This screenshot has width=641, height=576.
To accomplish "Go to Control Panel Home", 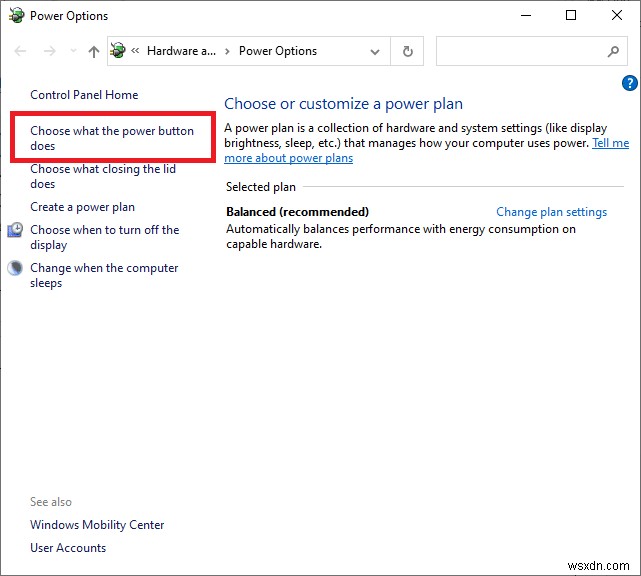I will click(84, 95).
